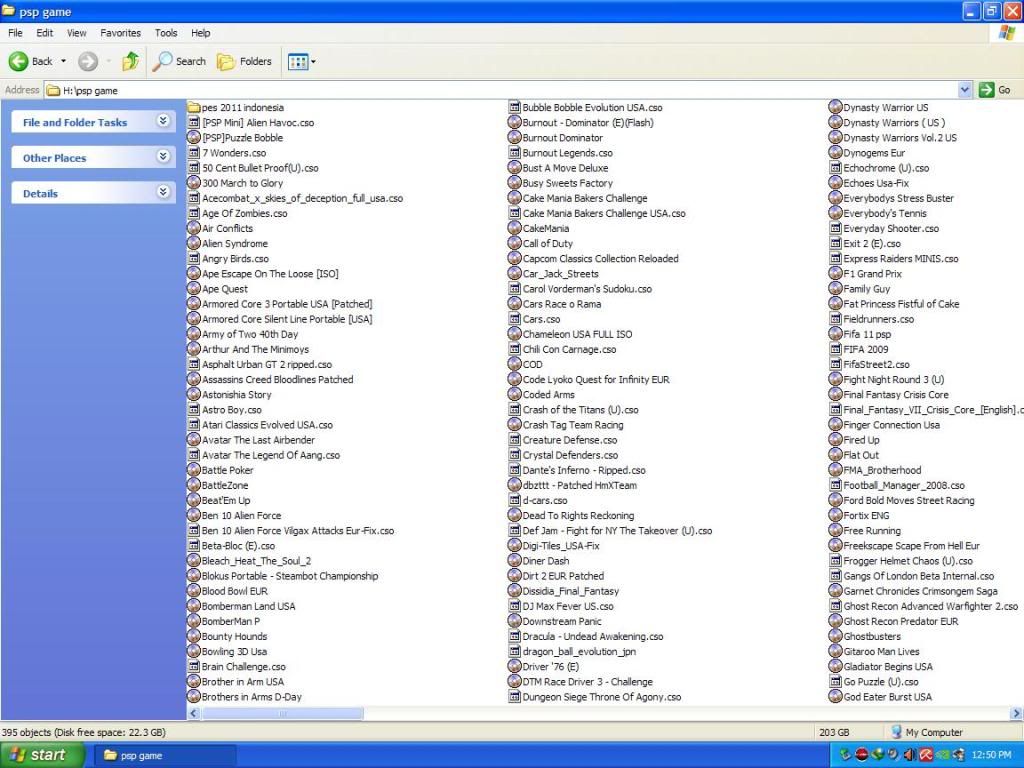Open the Search magnifier icon
This screenshot has height=768, width=1024.
coord(162,61)
